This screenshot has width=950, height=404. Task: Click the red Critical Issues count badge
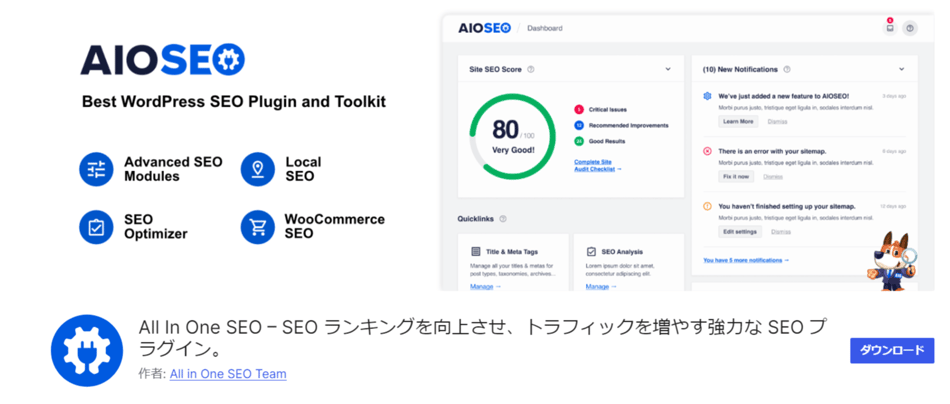[x=579, y=110]
